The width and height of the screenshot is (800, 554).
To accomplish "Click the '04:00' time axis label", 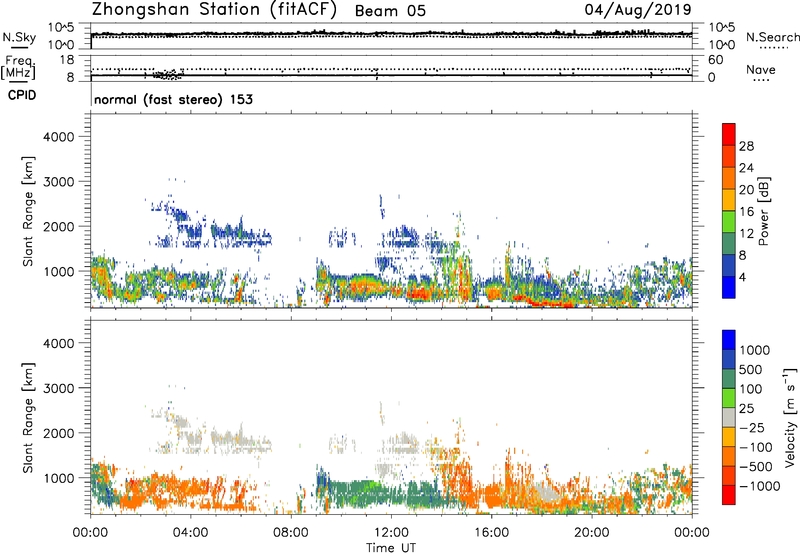I will coord(190,533).
